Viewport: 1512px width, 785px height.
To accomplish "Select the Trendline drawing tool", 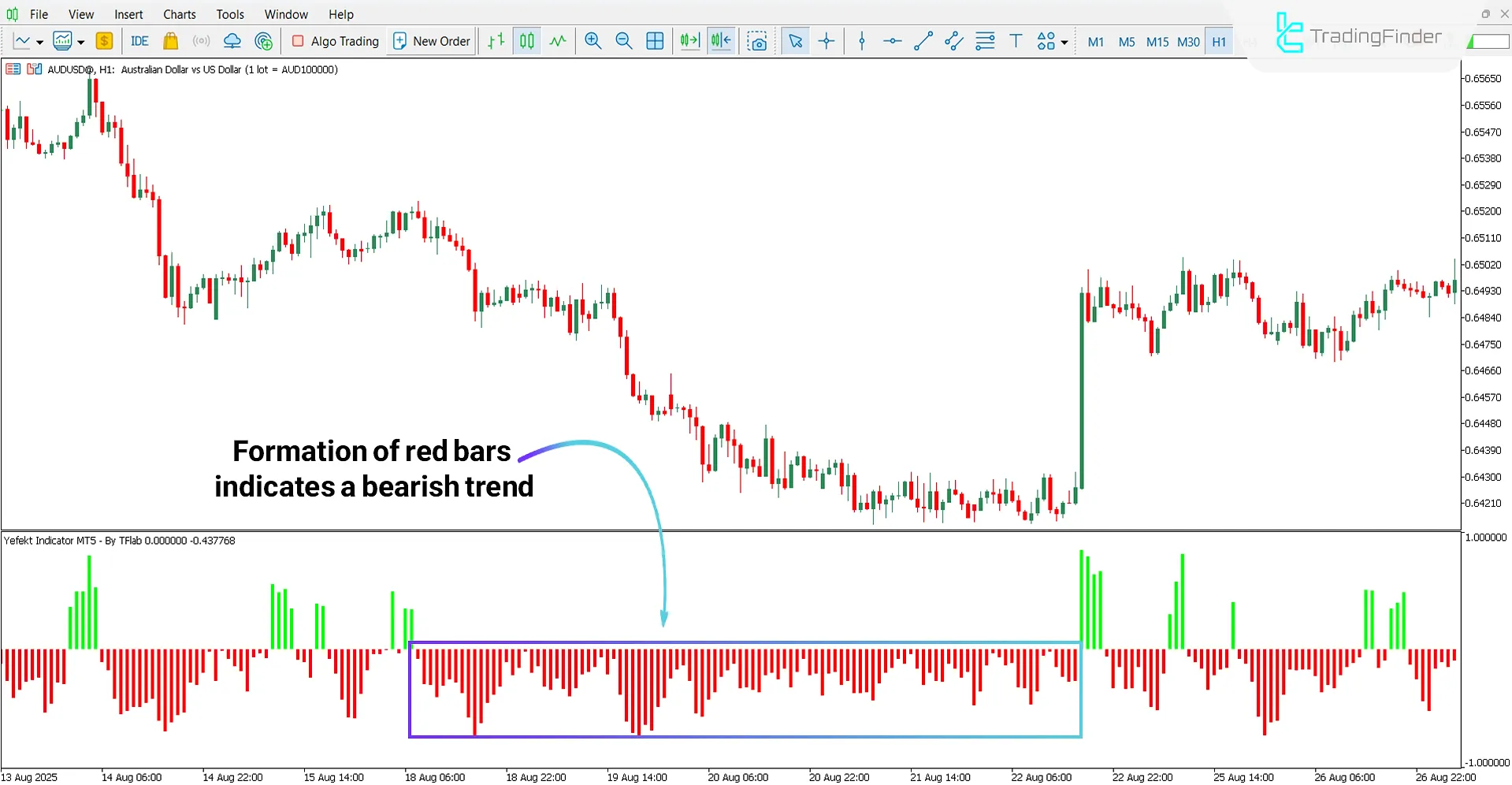I will [x=923, y=40].
